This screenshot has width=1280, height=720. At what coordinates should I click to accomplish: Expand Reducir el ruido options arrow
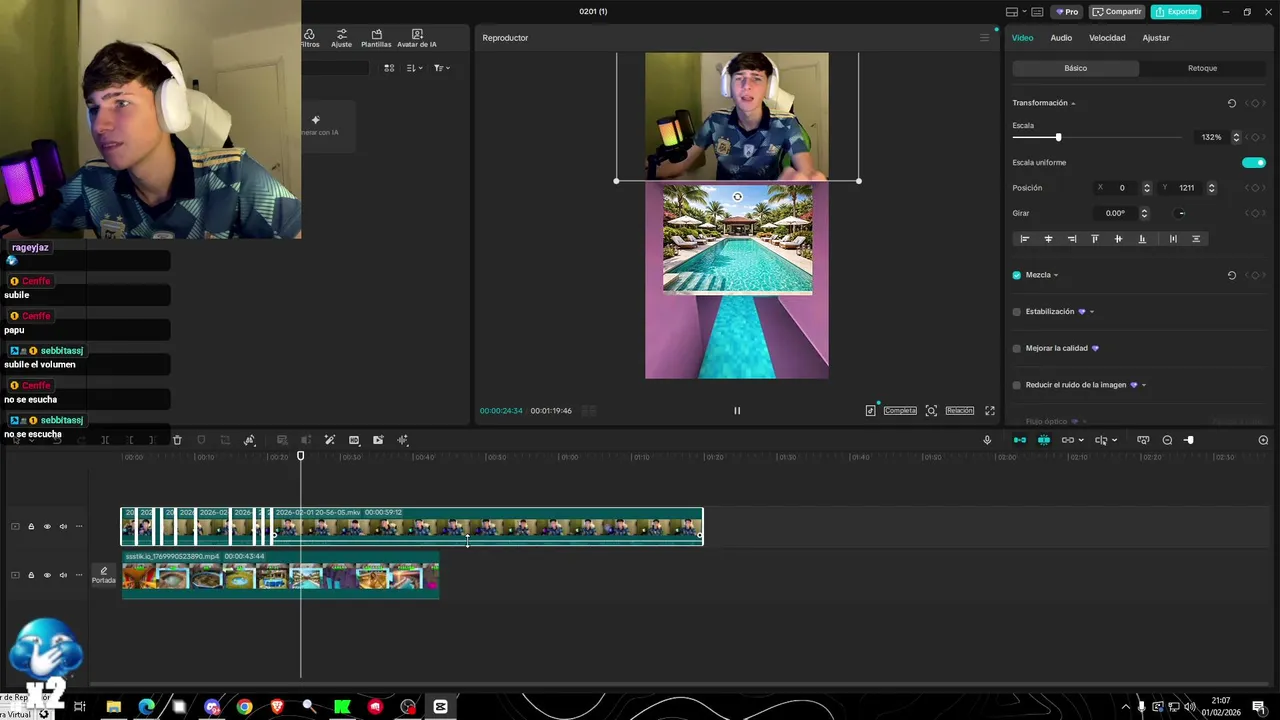1143,385
